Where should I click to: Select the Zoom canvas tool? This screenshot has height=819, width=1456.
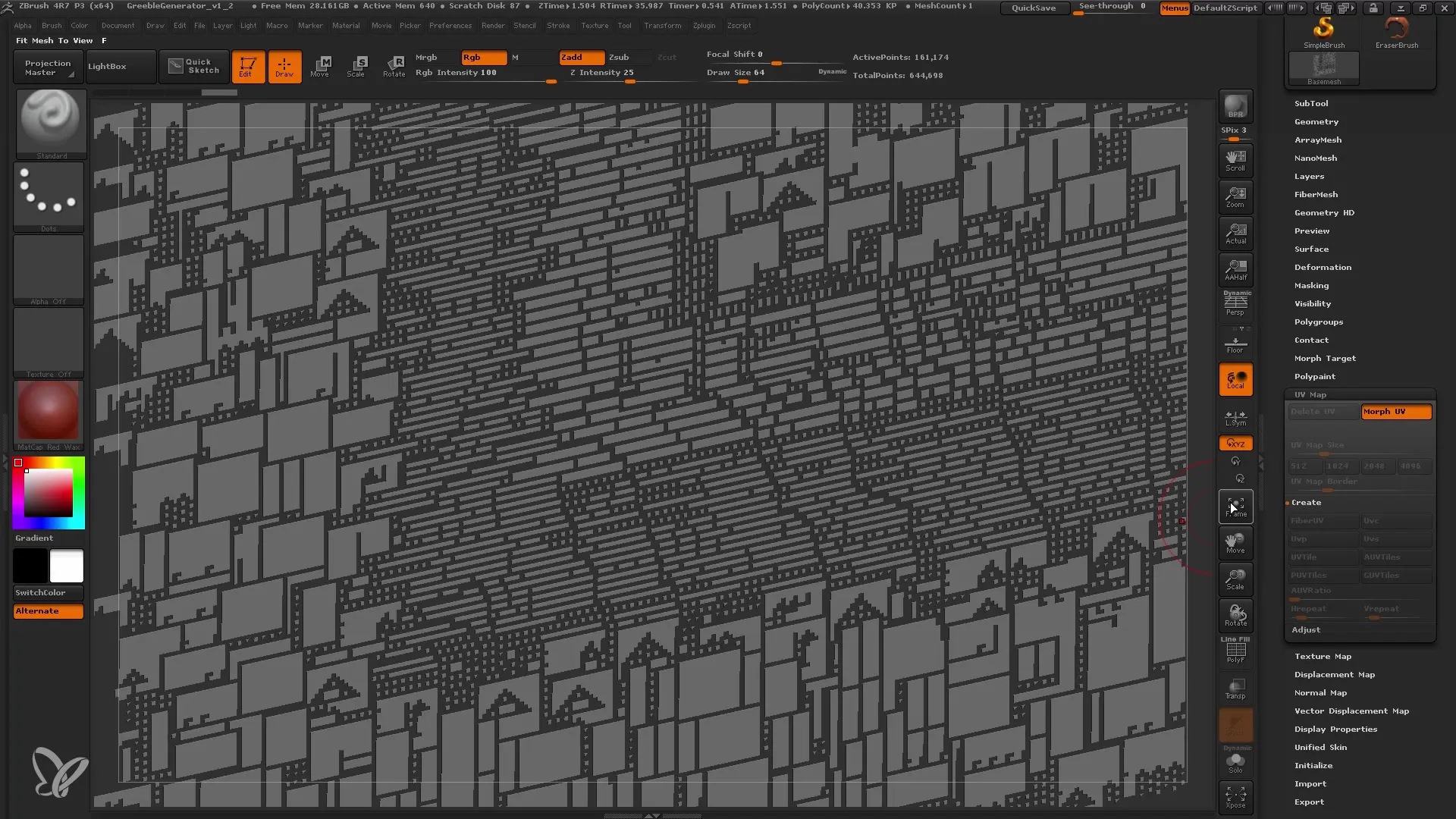[1235, 196]
